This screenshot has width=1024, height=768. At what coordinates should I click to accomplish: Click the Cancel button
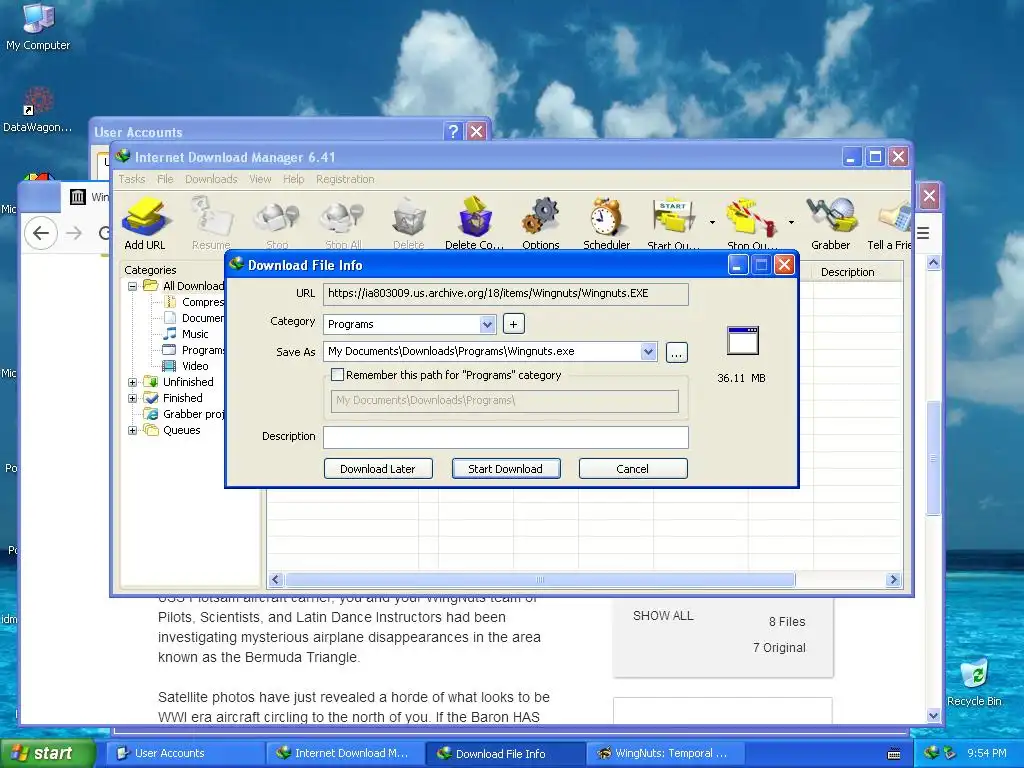(x=632, y=469)
